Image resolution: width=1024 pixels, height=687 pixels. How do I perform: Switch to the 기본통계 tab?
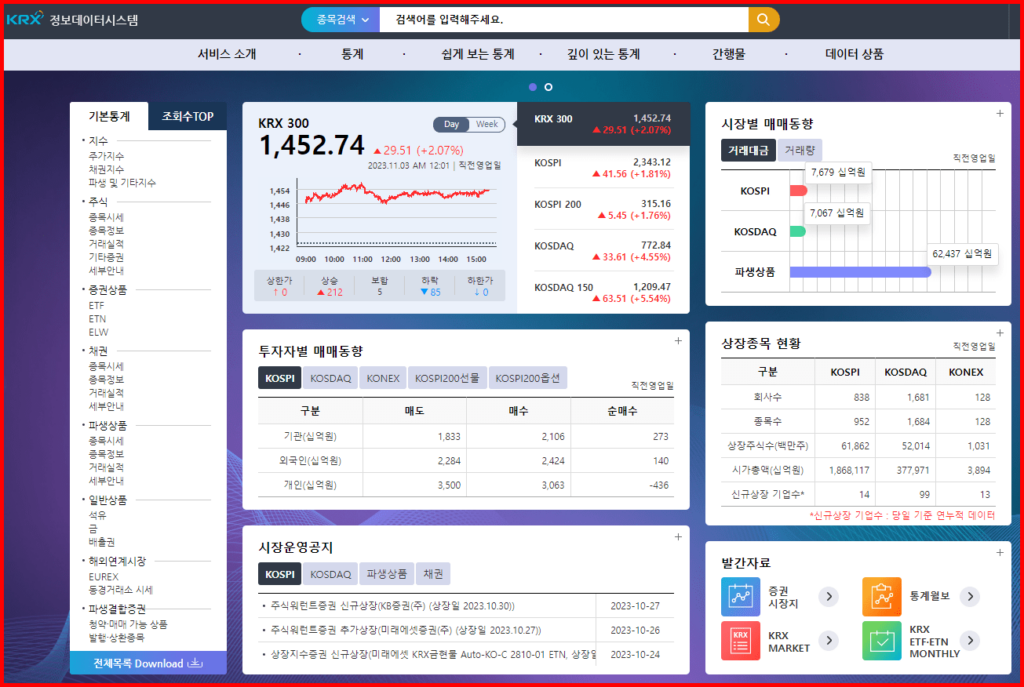click(109, 116)
